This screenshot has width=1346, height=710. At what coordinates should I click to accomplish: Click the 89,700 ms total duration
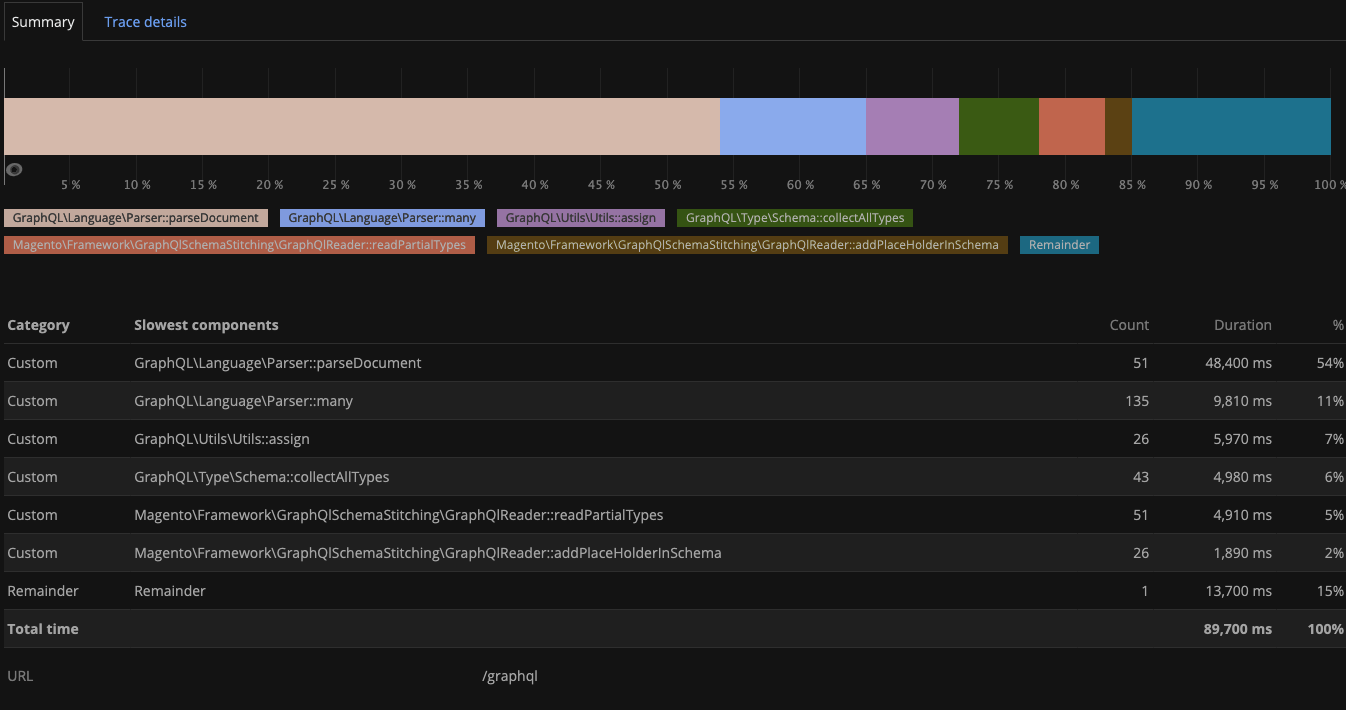1238,629
